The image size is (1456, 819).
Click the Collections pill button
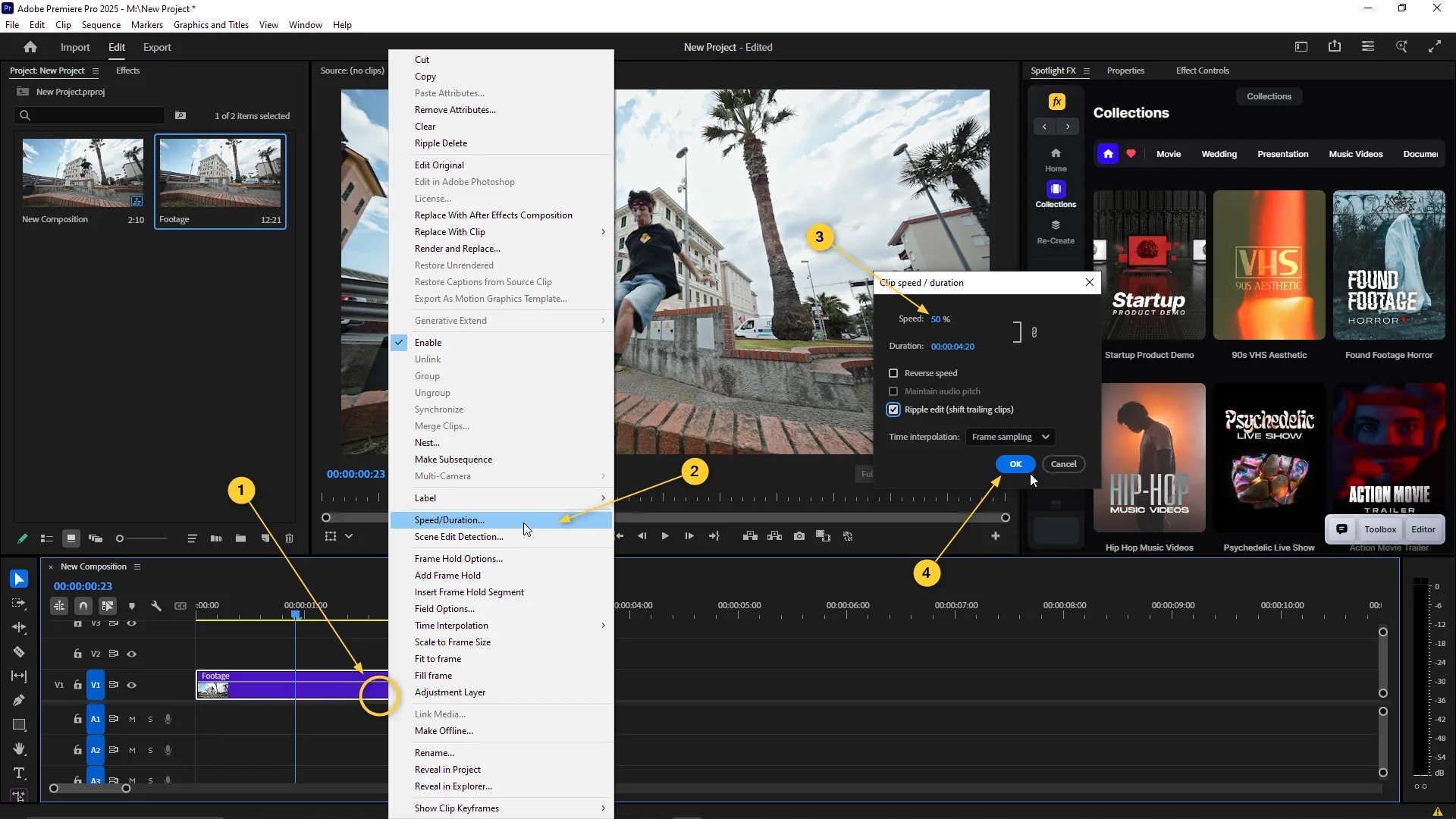click(x=1269, y=96)
